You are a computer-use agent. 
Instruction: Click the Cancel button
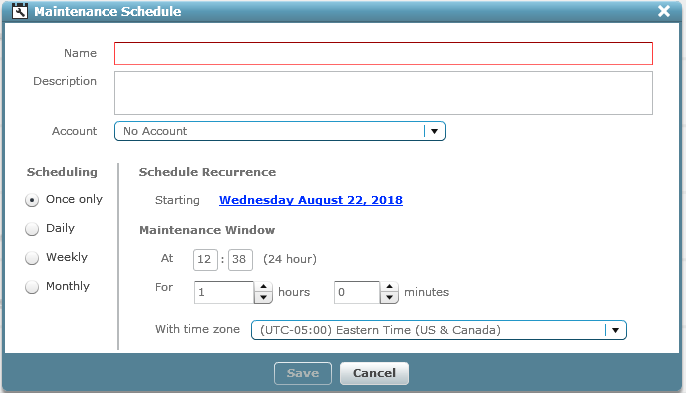[x=374, y=373]
